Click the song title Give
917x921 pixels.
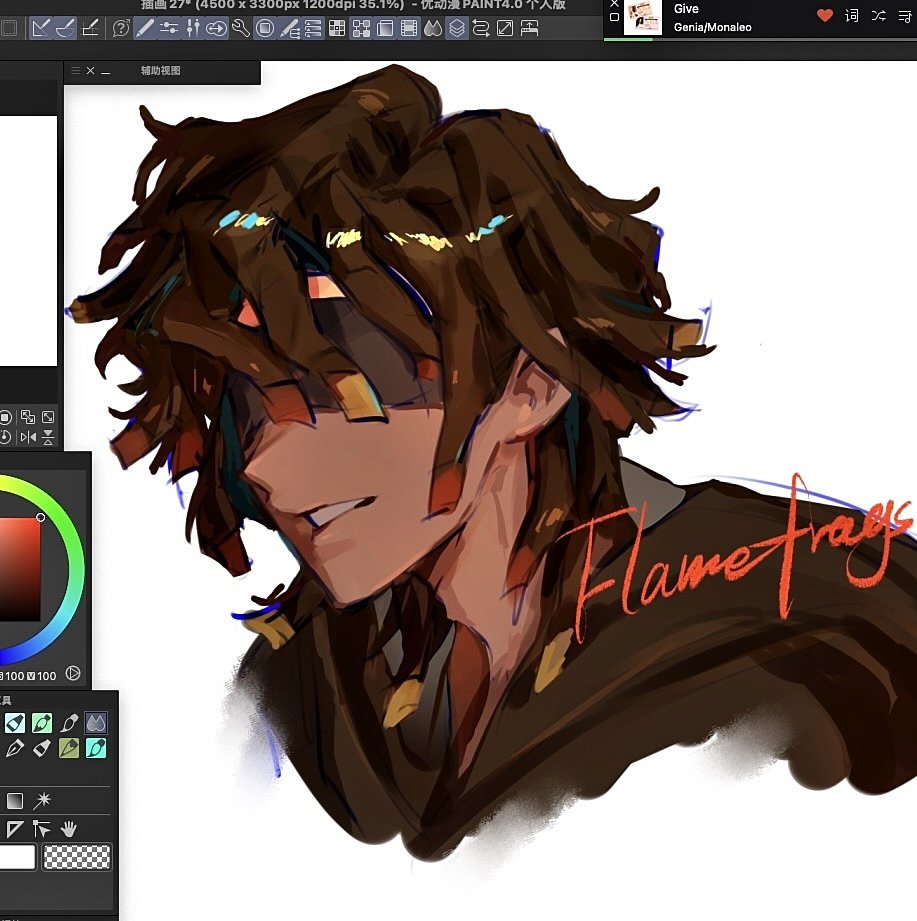[x=686, y=9]
